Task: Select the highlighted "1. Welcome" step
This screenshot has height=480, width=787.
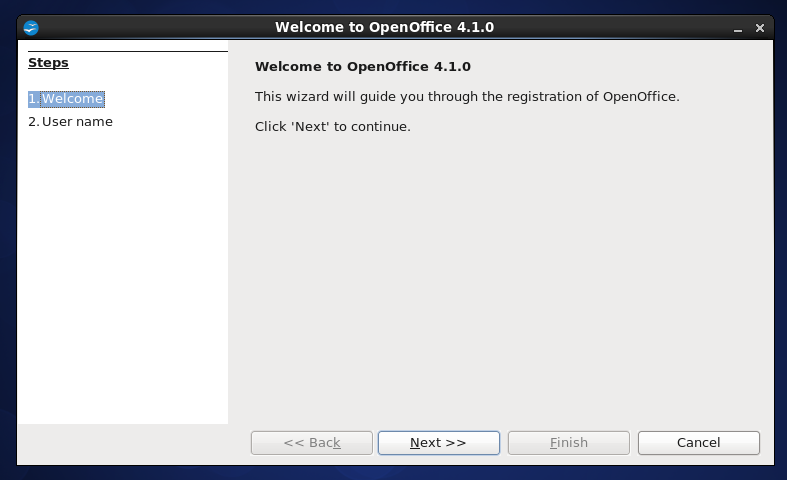Action: click(66, 99)
